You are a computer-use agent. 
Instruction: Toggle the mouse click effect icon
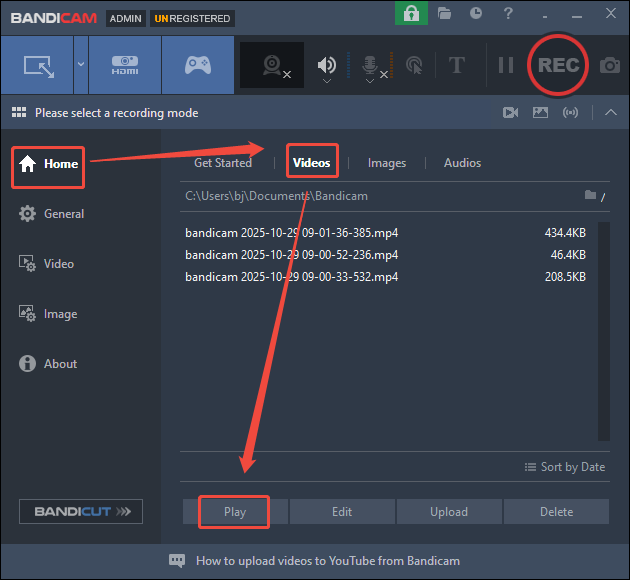[x=414, y=65]
